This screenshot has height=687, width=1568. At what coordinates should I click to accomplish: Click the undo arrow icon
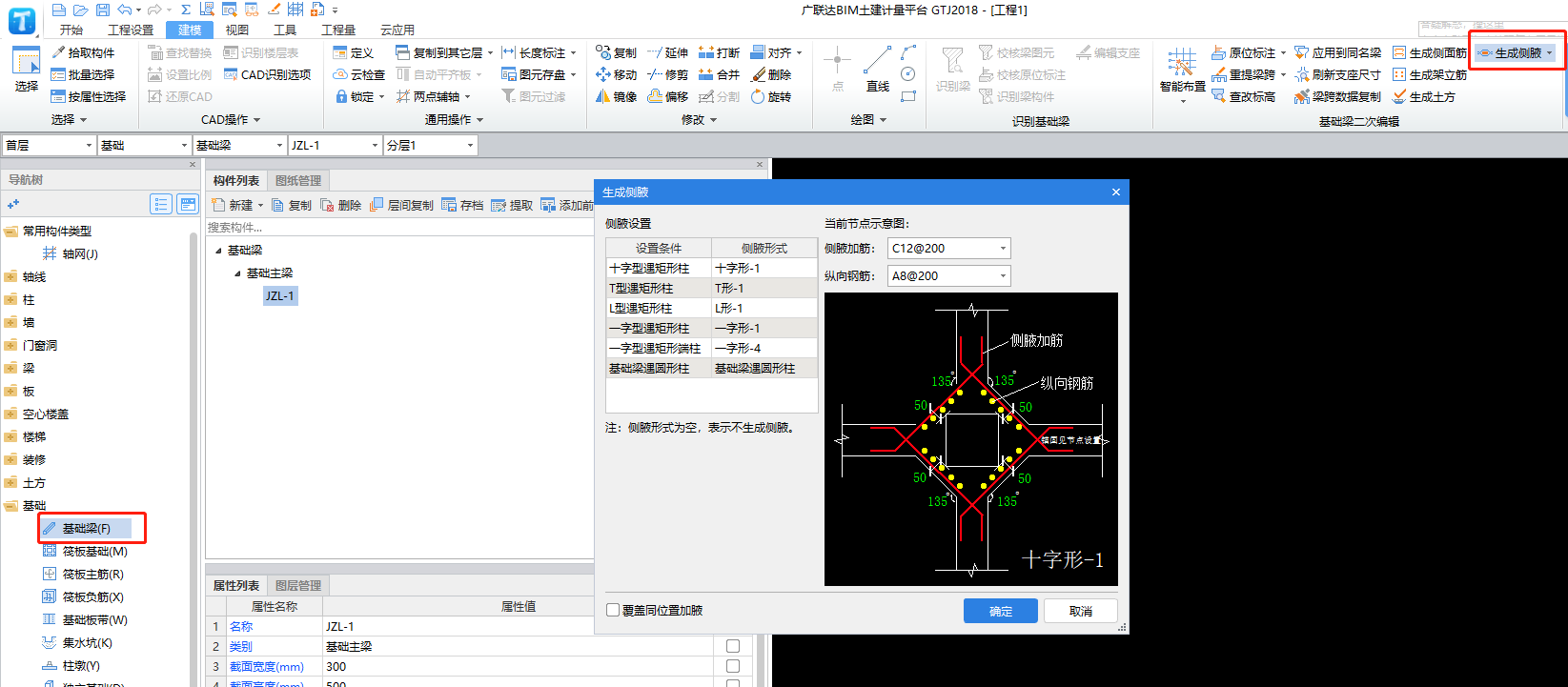pos(124,10)
